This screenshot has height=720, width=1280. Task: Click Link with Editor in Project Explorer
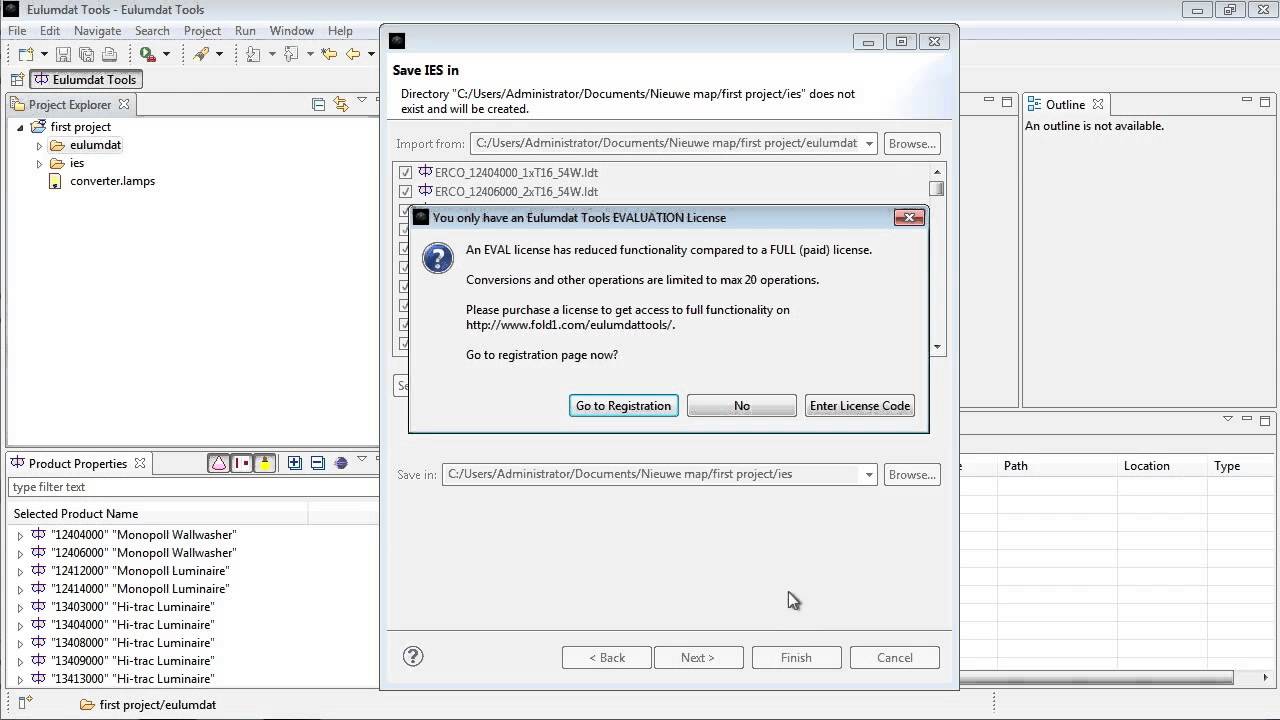click(341, 104)
